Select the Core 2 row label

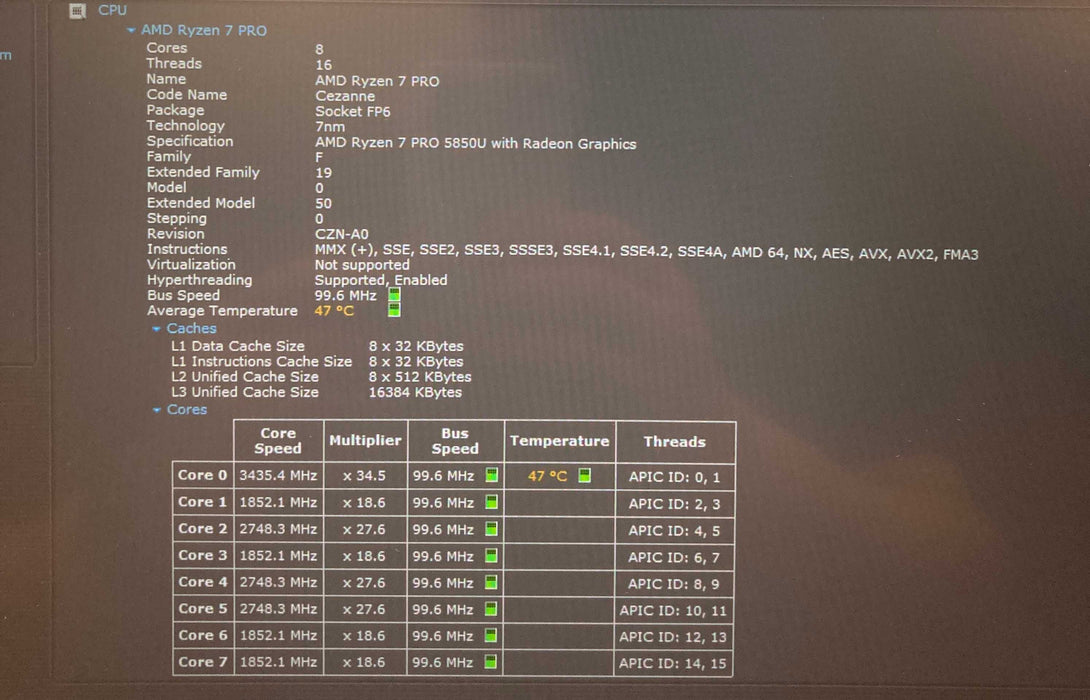(x=202, y=528)
